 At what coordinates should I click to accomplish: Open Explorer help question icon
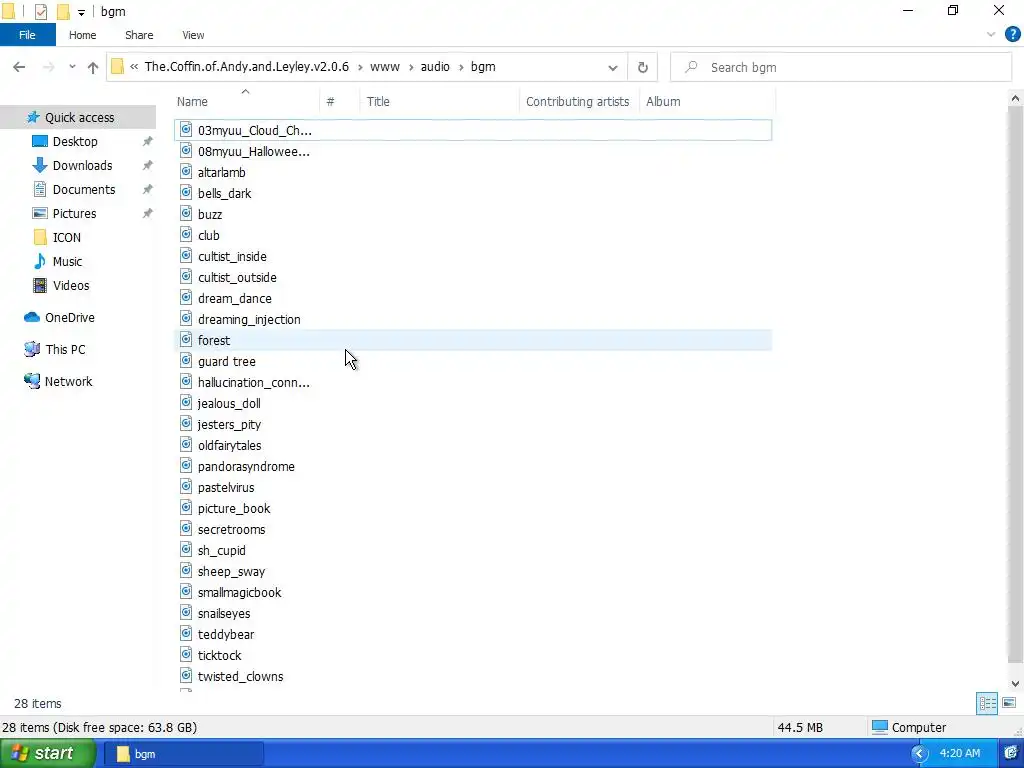[x=1012, y=35]
